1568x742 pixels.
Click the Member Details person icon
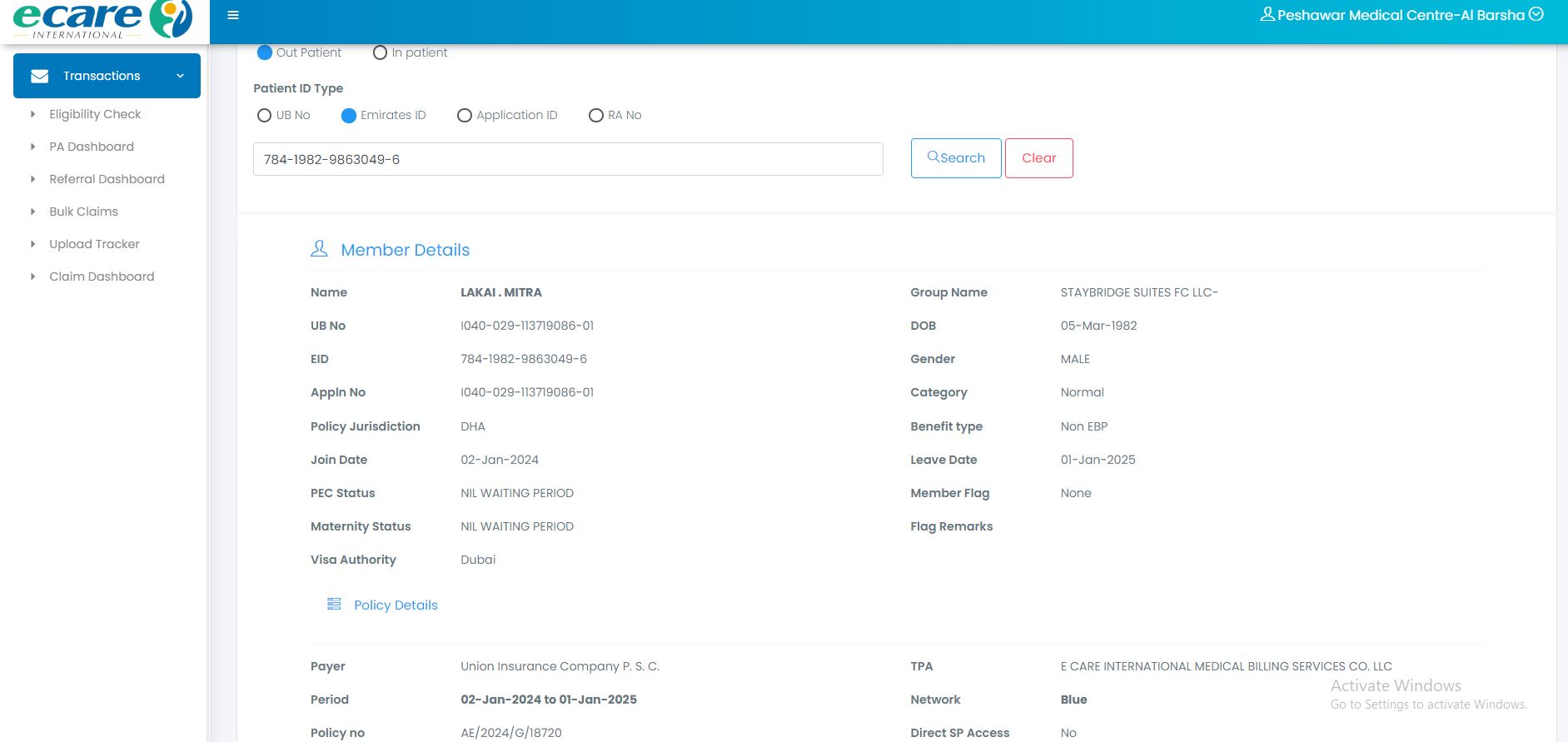(319, 249)
